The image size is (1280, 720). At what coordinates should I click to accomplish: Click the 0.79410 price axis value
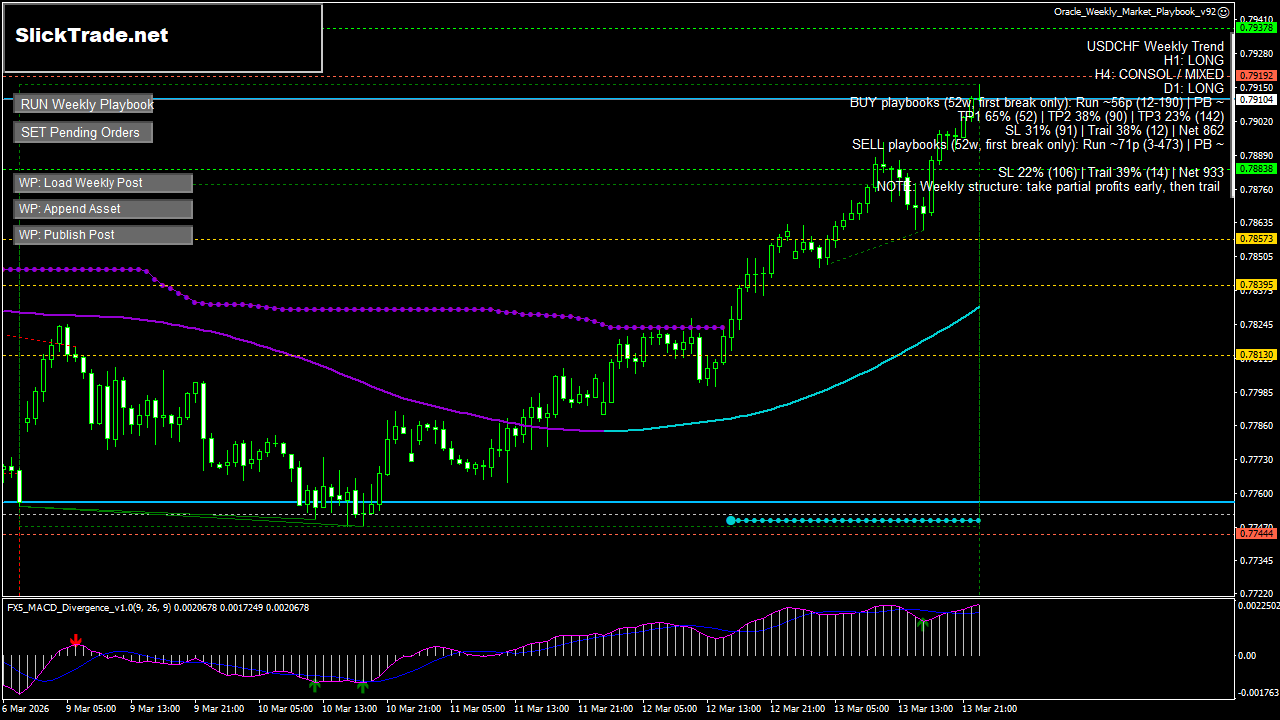(1256, 18)
